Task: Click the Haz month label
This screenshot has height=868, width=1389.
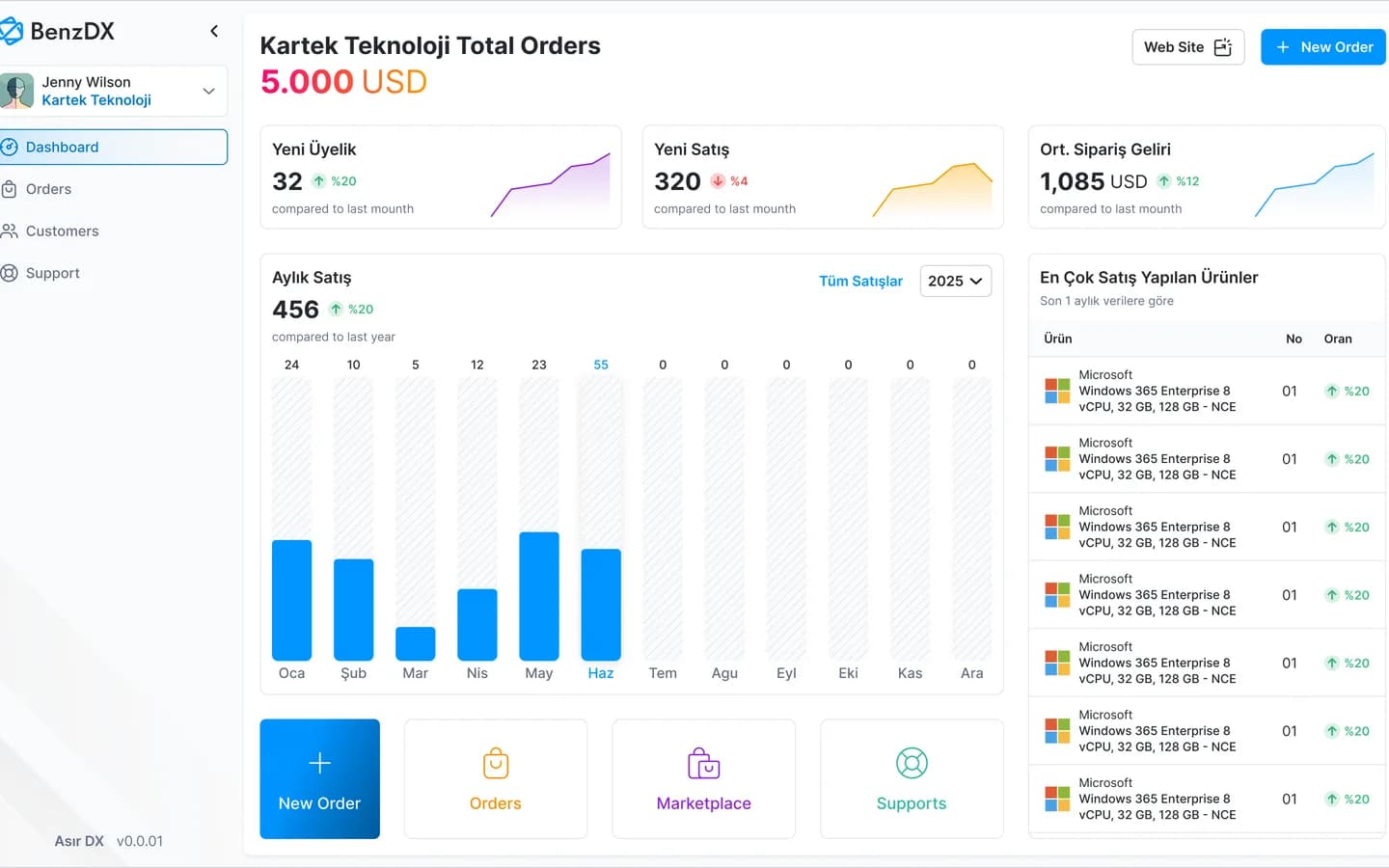Action: pos(601,673)
